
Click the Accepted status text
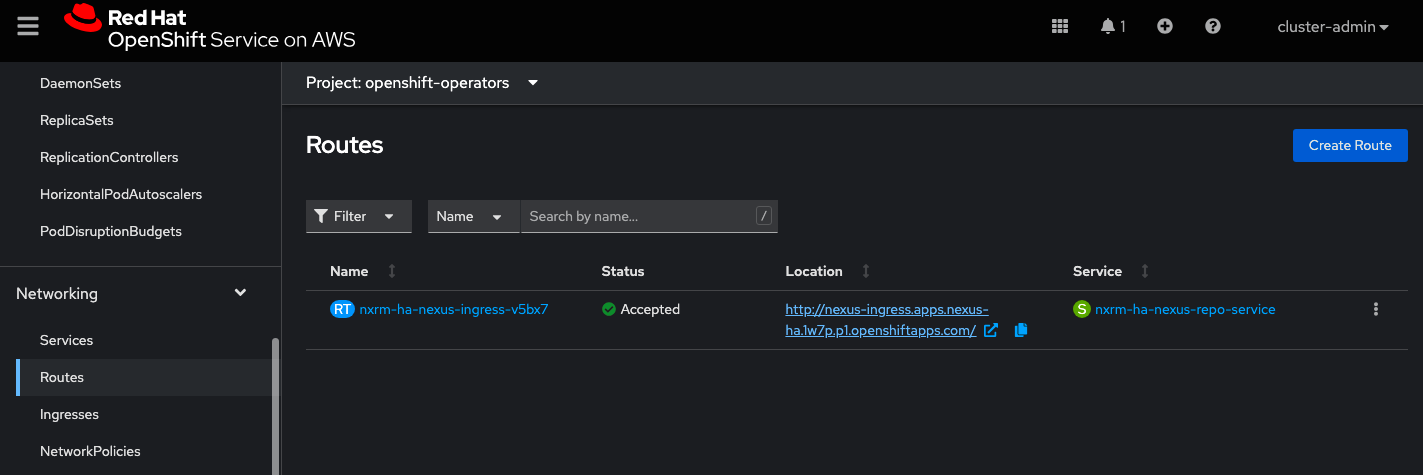pyautogui.click(x=650, y=310)
